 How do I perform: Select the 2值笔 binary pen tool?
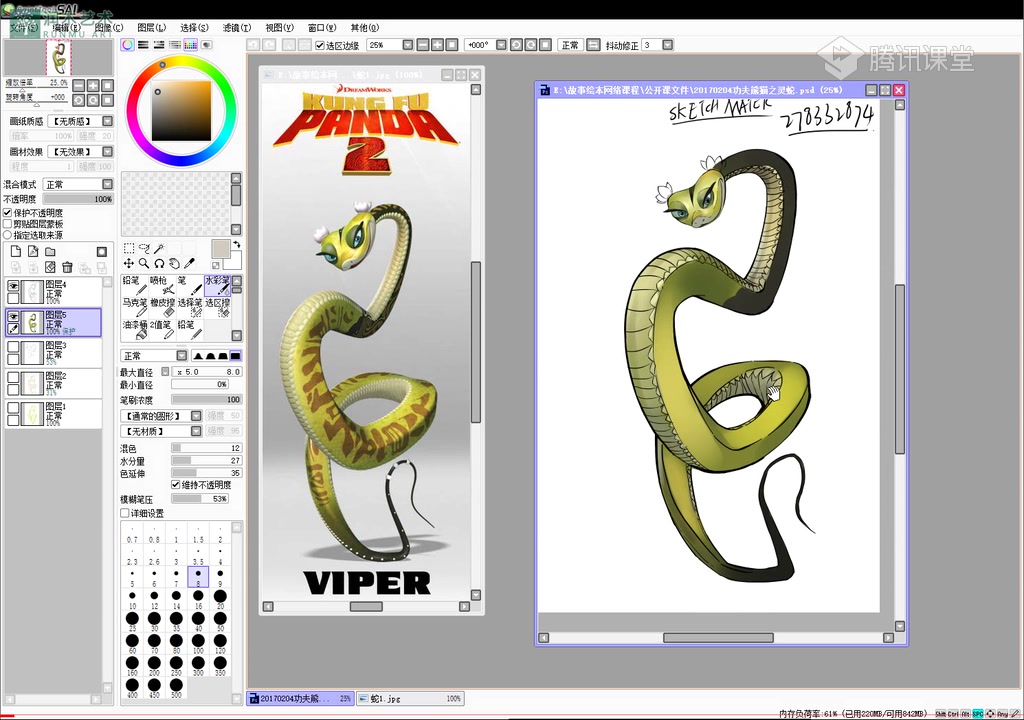coord(162,330)
